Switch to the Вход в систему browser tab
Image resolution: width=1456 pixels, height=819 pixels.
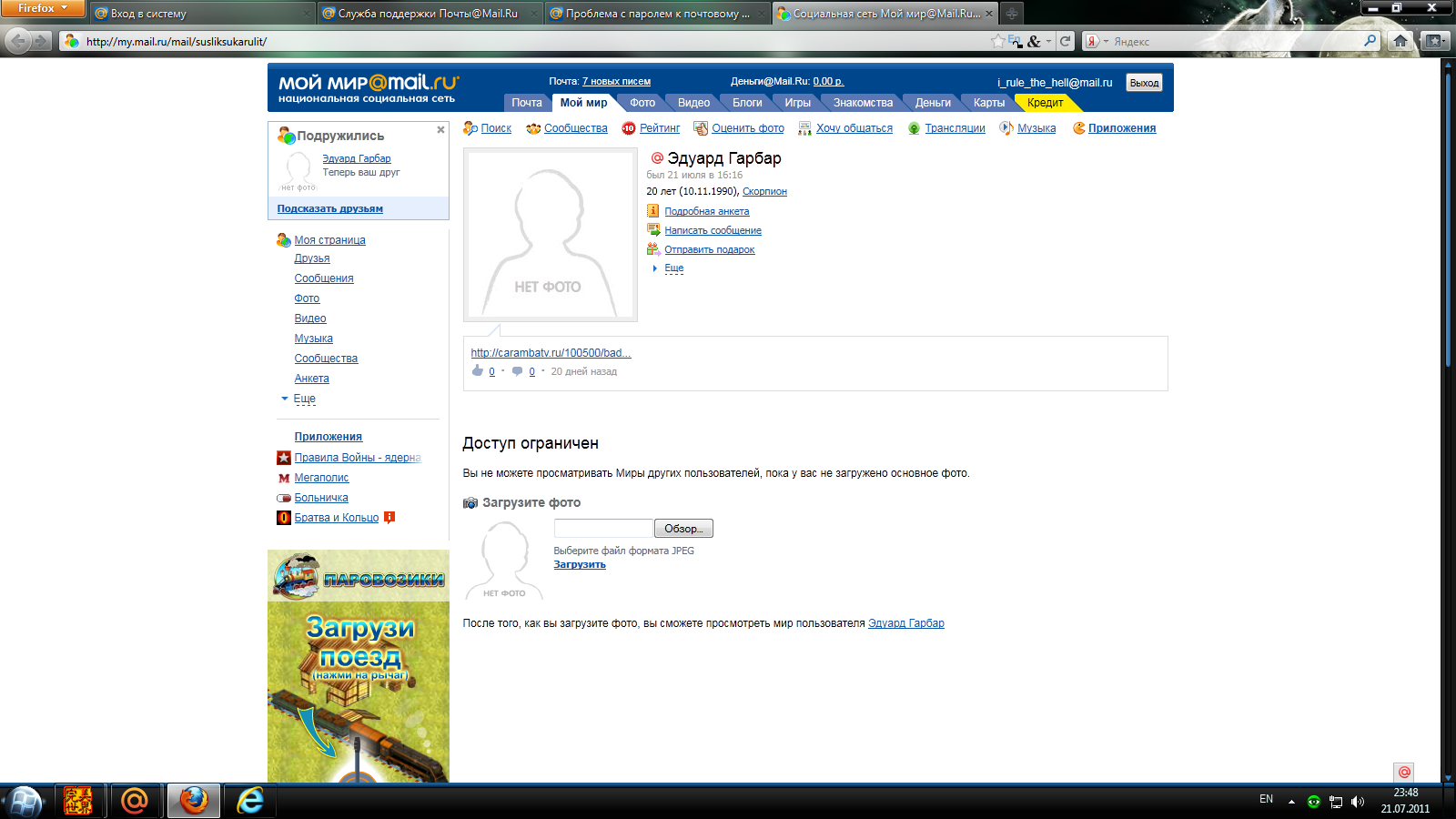(x=202, y=14)
